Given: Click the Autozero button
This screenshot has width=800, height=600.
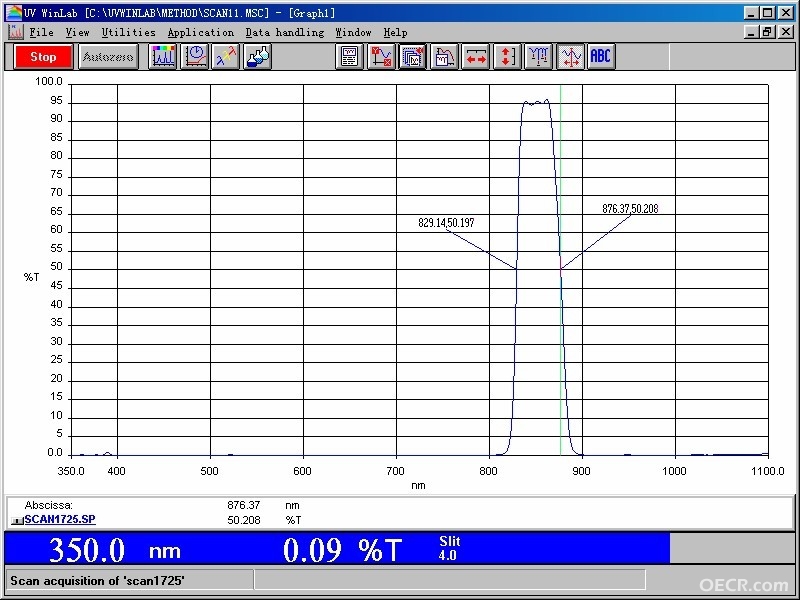Looking at the screenshot, I should (x=108, y=57).
